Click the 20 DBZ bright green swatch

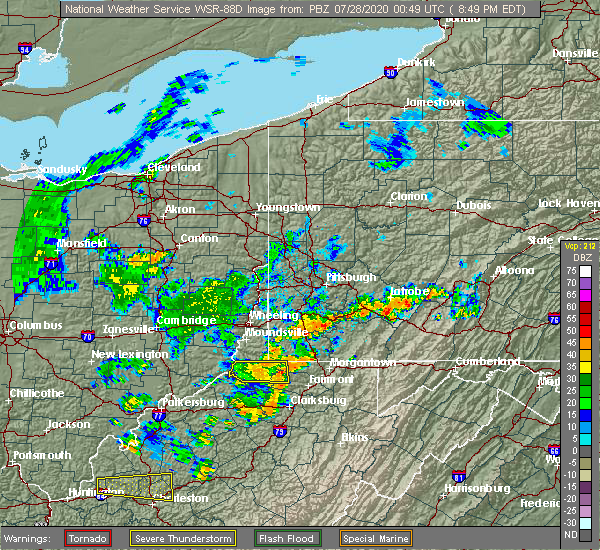(x=585, y=403)
